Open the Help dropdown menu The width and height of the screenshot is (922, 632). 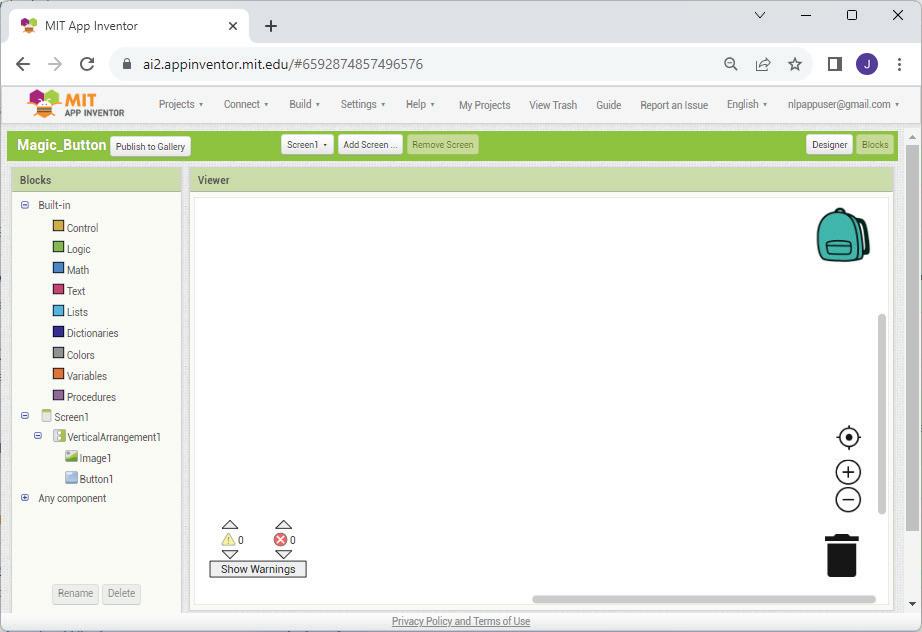pos(420,104)
